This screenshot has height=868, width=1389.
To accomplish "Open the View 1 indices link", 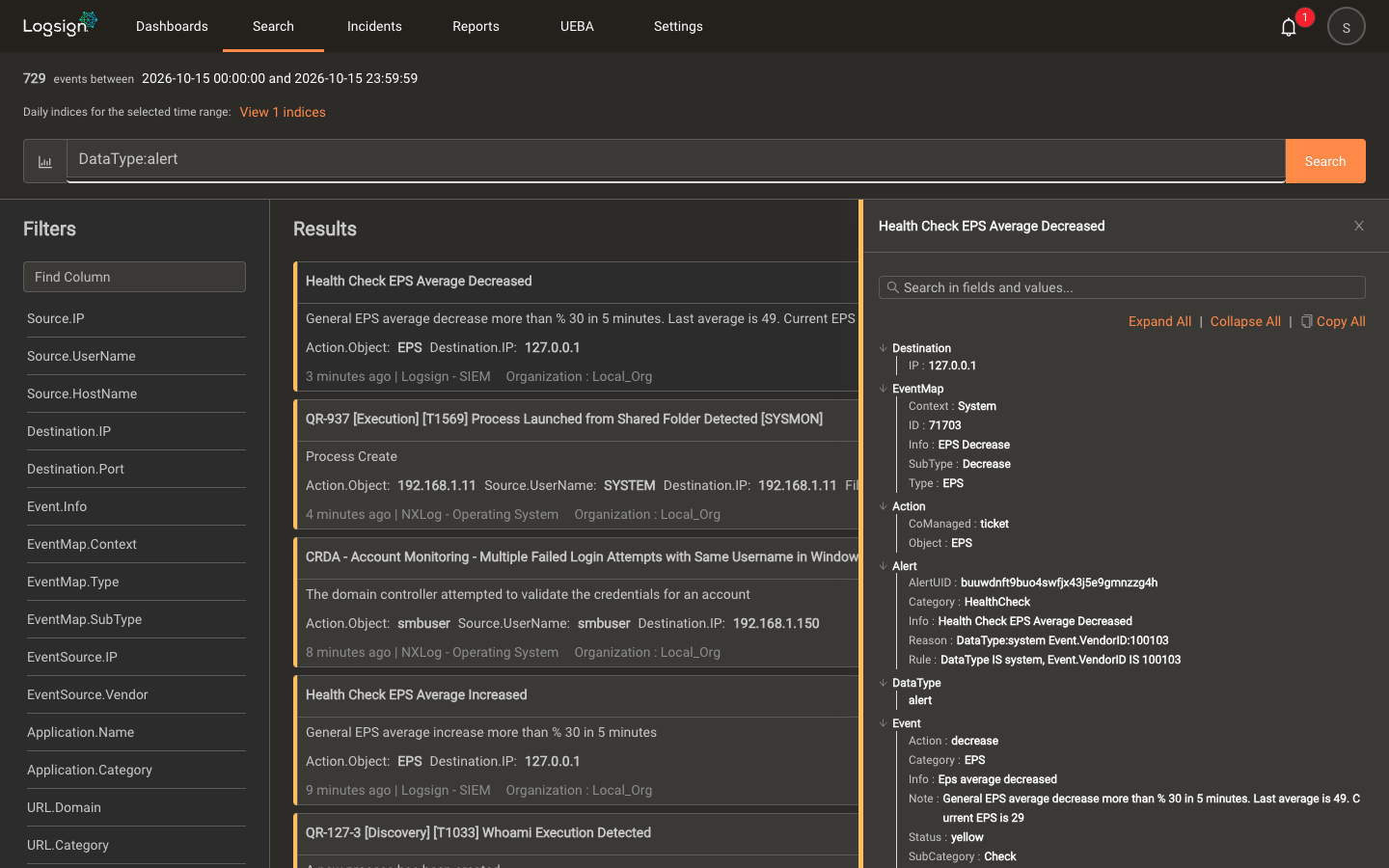I will coord(283,112).
